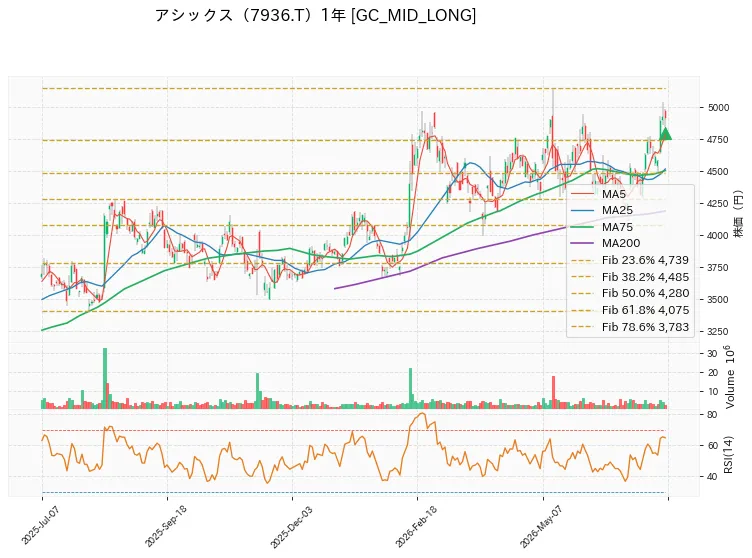Click the 5000 price axis tick label
This screenshot has width=752, height=558.
tap(718, 107)
